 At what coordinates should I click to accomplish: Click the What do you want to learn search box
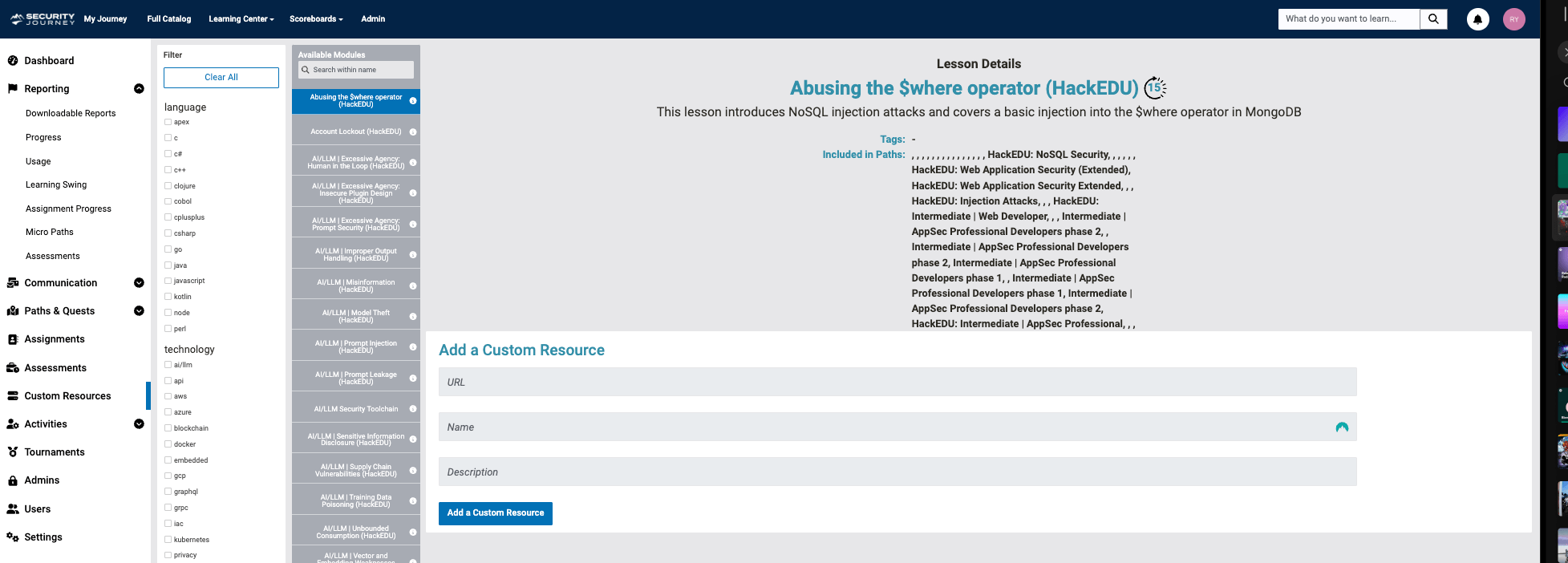coord(1348,19)
